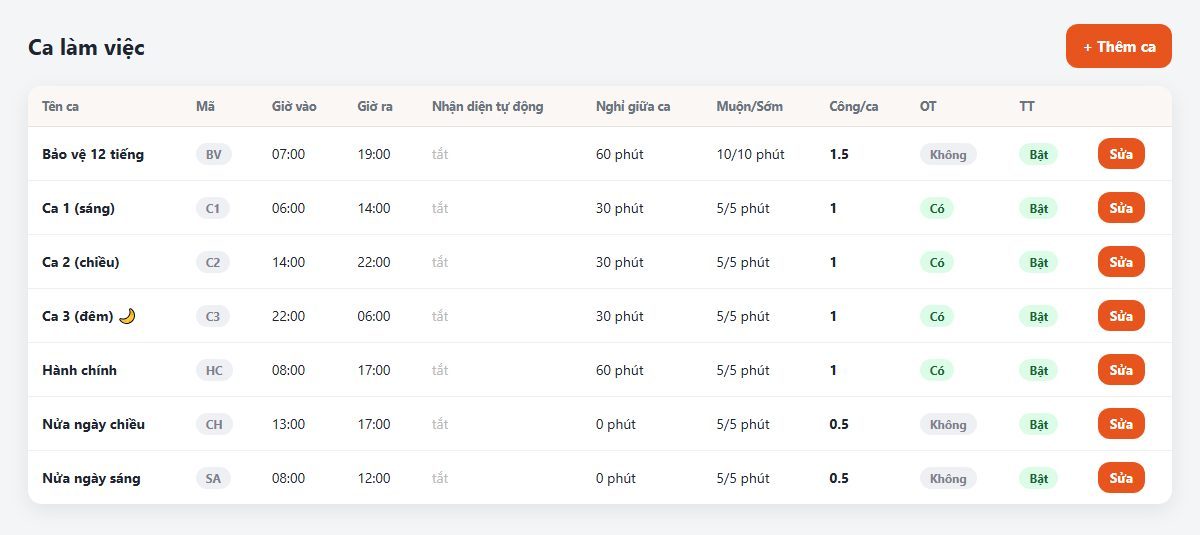Click the Công/ca column header

(854, 106)
